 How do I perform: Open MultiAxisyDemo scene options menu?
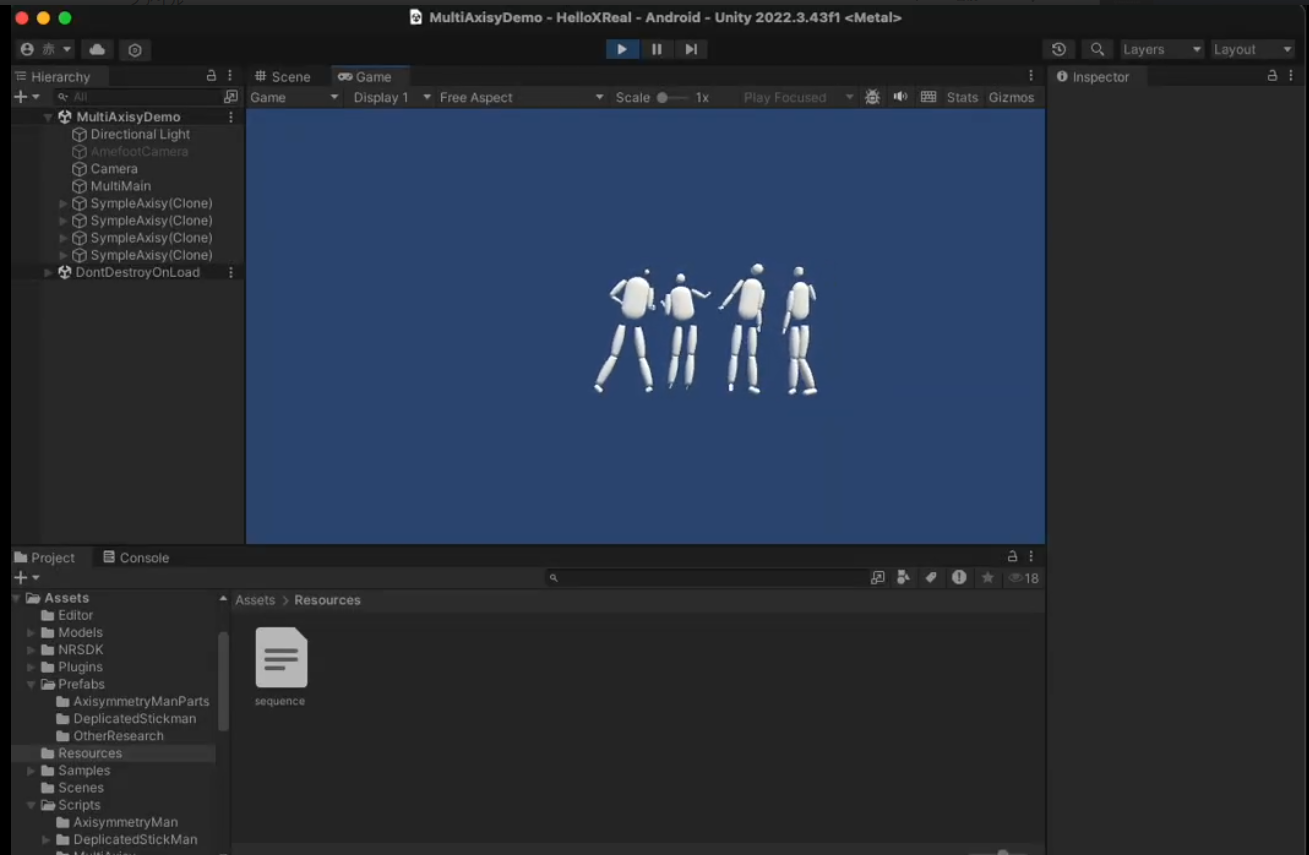click(x=231, y=117)
